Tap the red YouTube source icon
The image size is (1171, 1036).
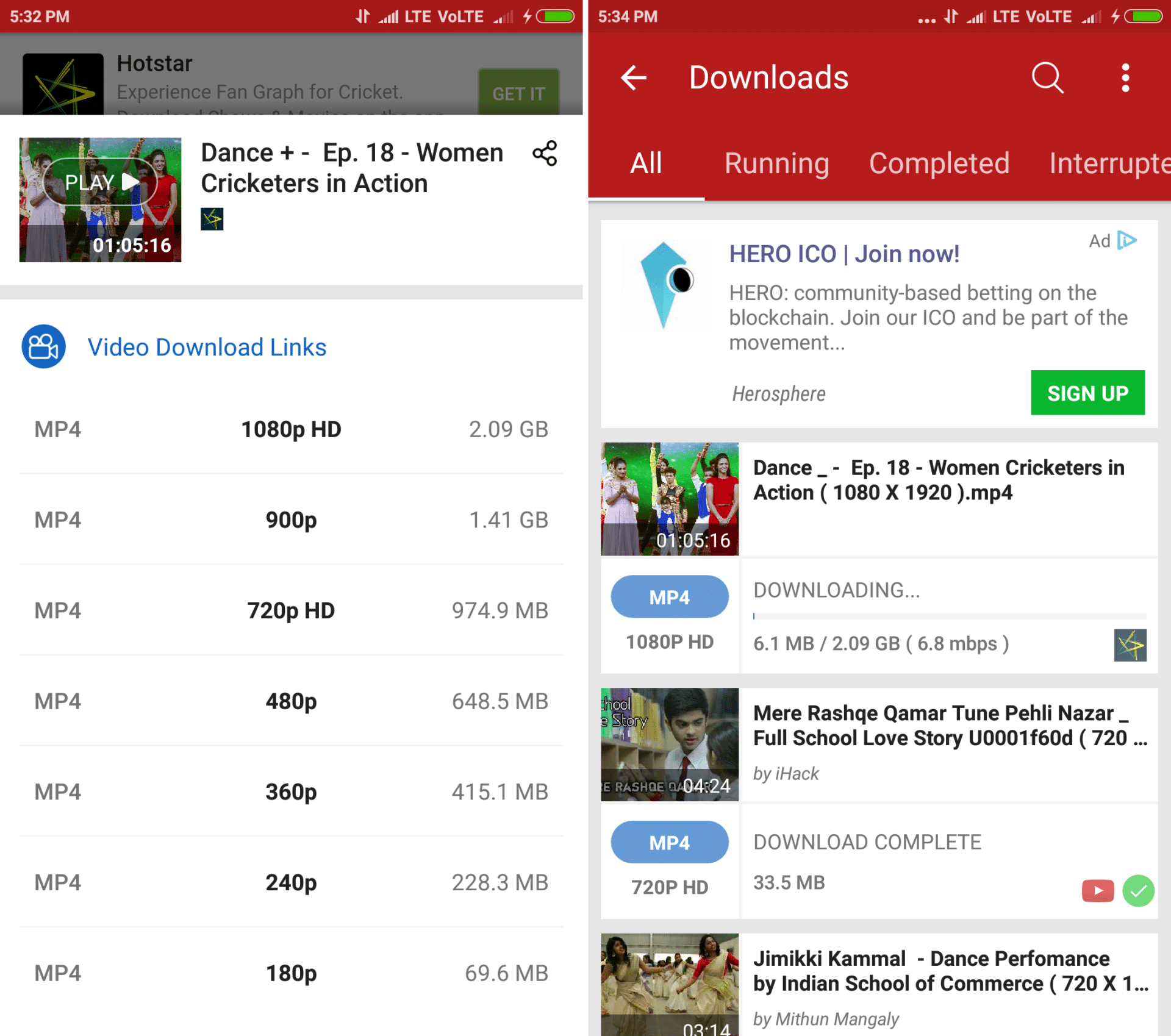coord(1098,890)
